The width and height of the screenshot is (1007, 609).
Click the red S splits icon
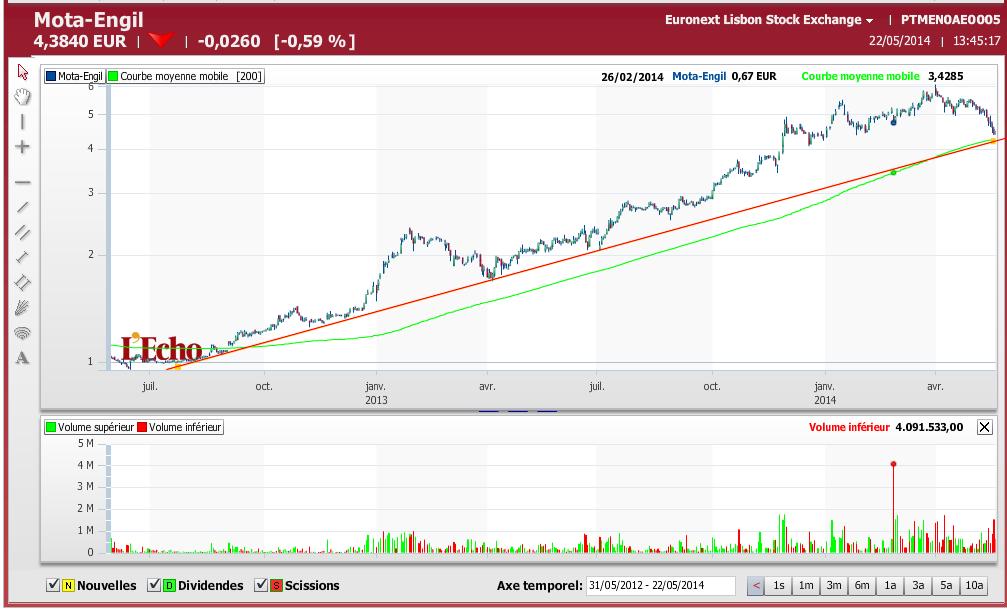pos(276,585)
